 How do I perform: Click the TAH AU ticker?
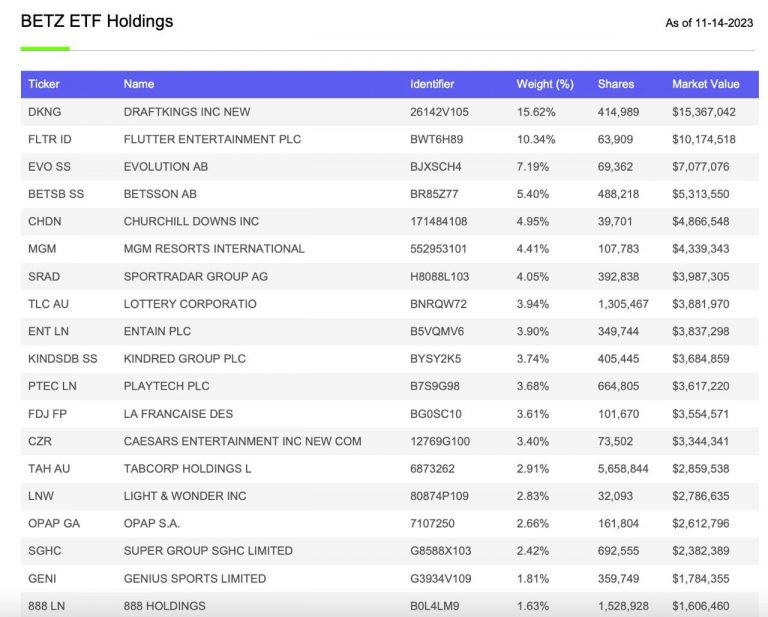coord(49,469)
